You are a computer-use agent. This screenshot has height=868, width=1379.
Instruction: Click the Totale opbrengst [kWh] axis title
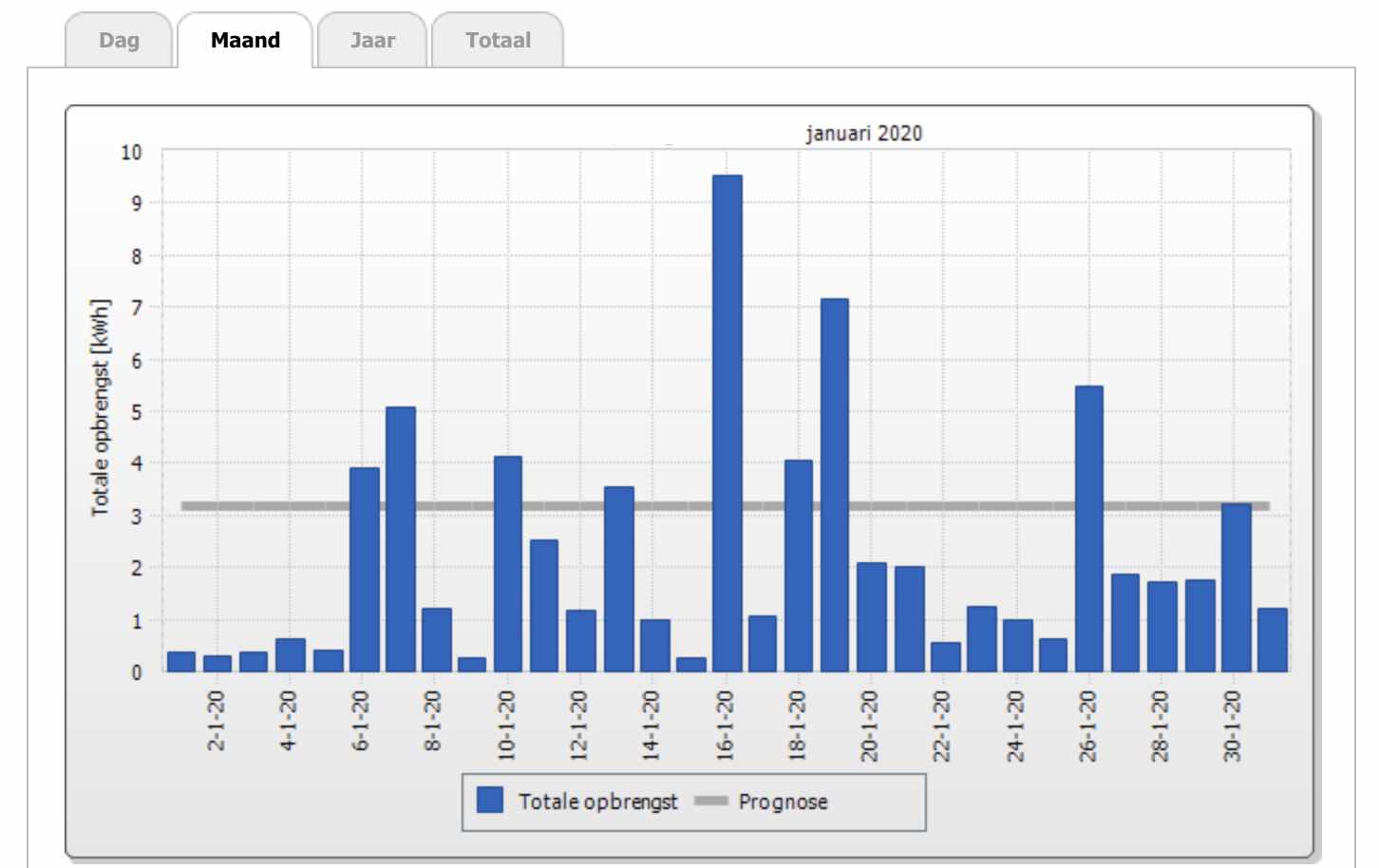click(x=100, y=408)
